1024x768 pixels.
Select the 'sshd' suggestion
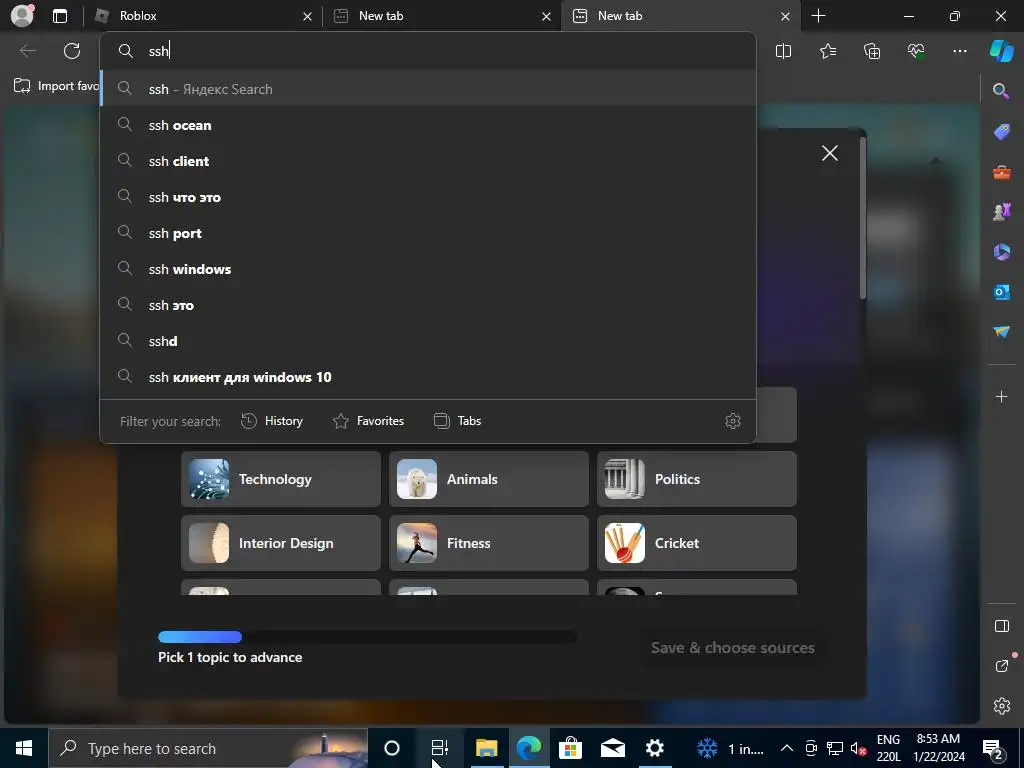[x=428, y=340]
